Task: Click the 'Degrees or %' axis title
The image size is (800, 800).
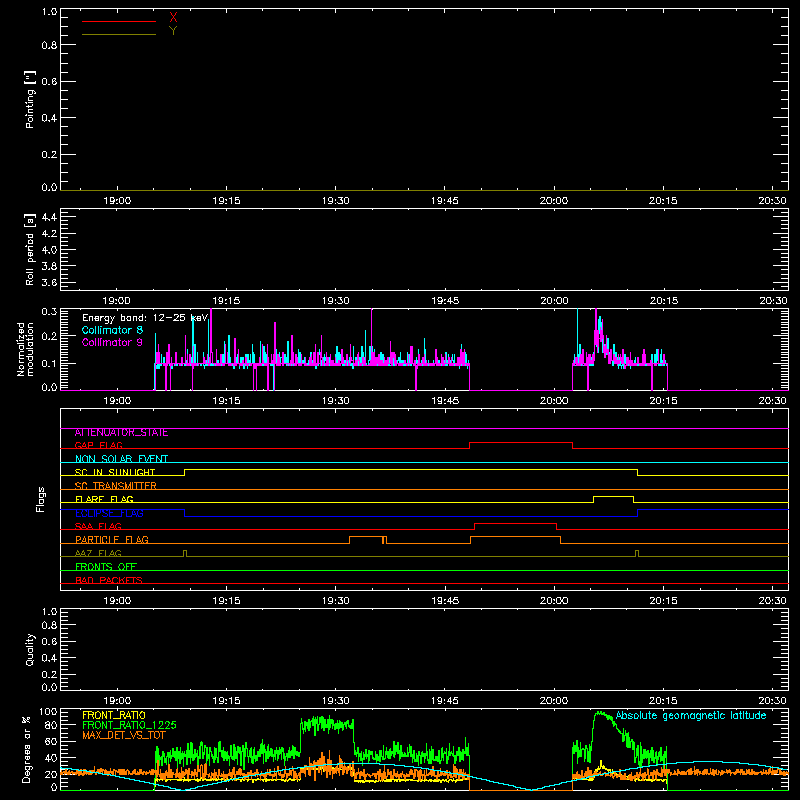Action: (x=27, y=749)
